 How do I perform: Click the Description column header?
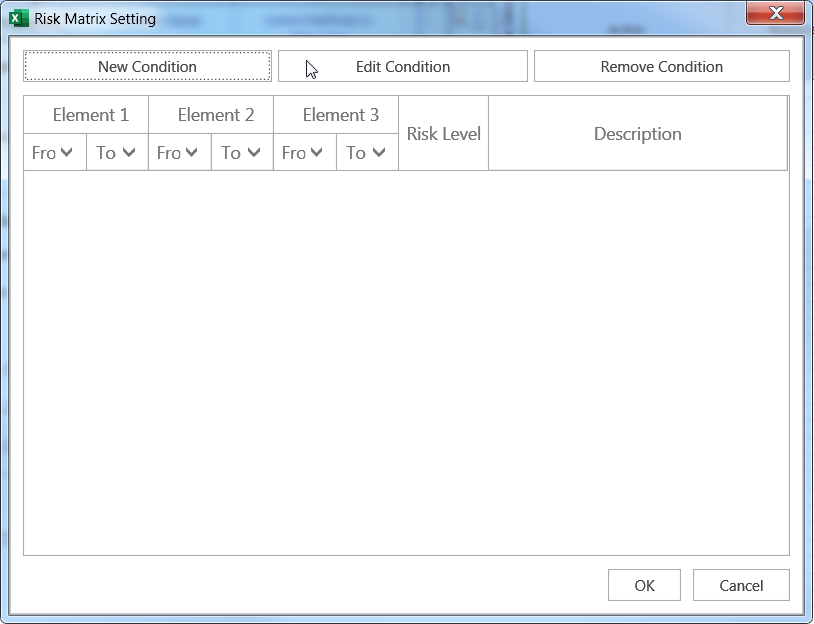point(637,134)
